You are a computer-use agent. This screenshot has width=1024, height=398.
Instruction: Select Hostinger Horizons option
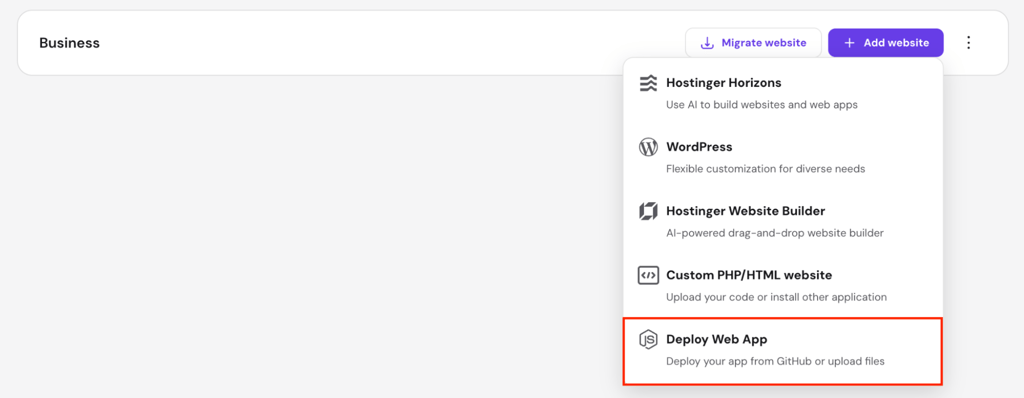782,93
